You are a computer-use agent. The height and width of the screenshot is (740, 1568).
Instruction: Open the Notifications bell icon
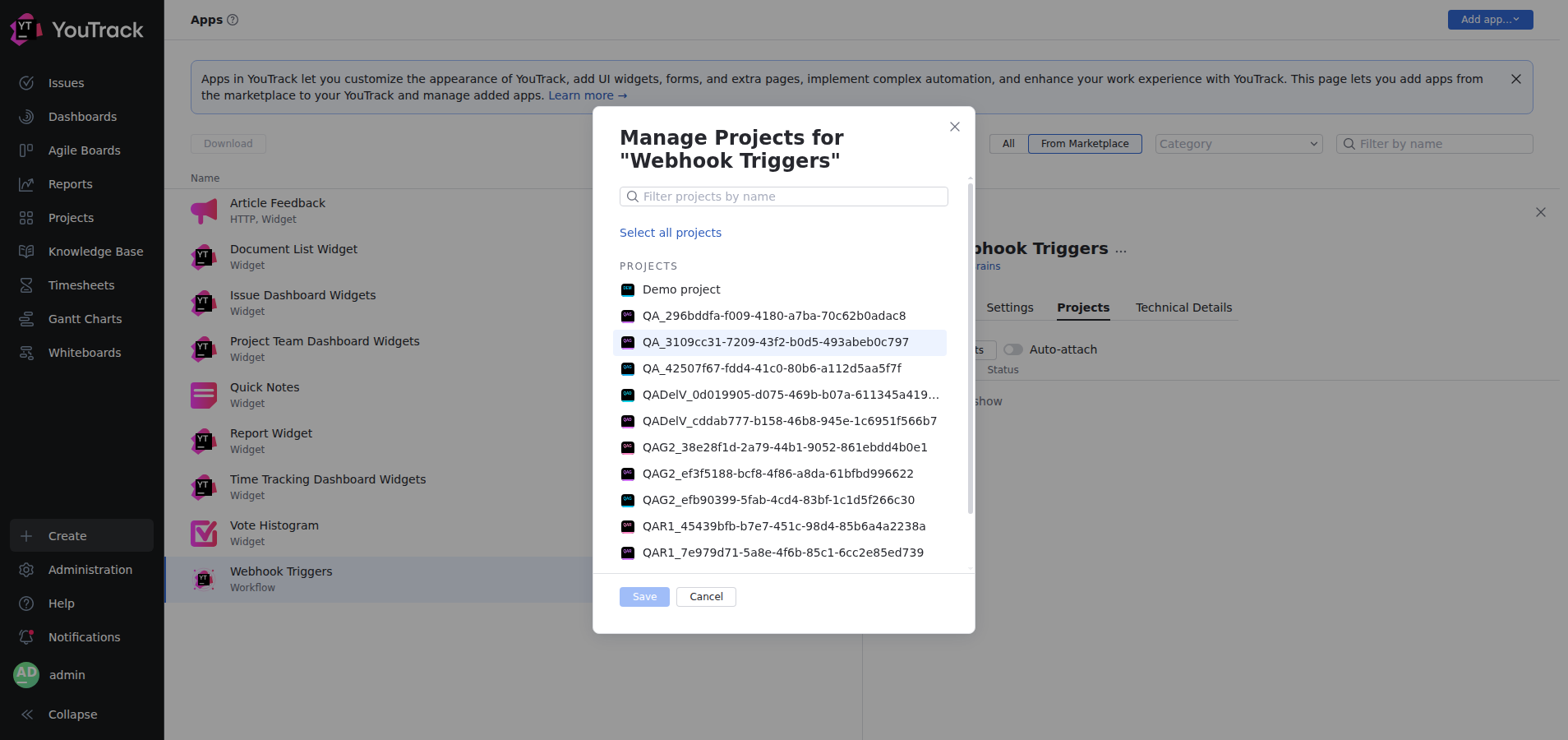click(26, 637)
